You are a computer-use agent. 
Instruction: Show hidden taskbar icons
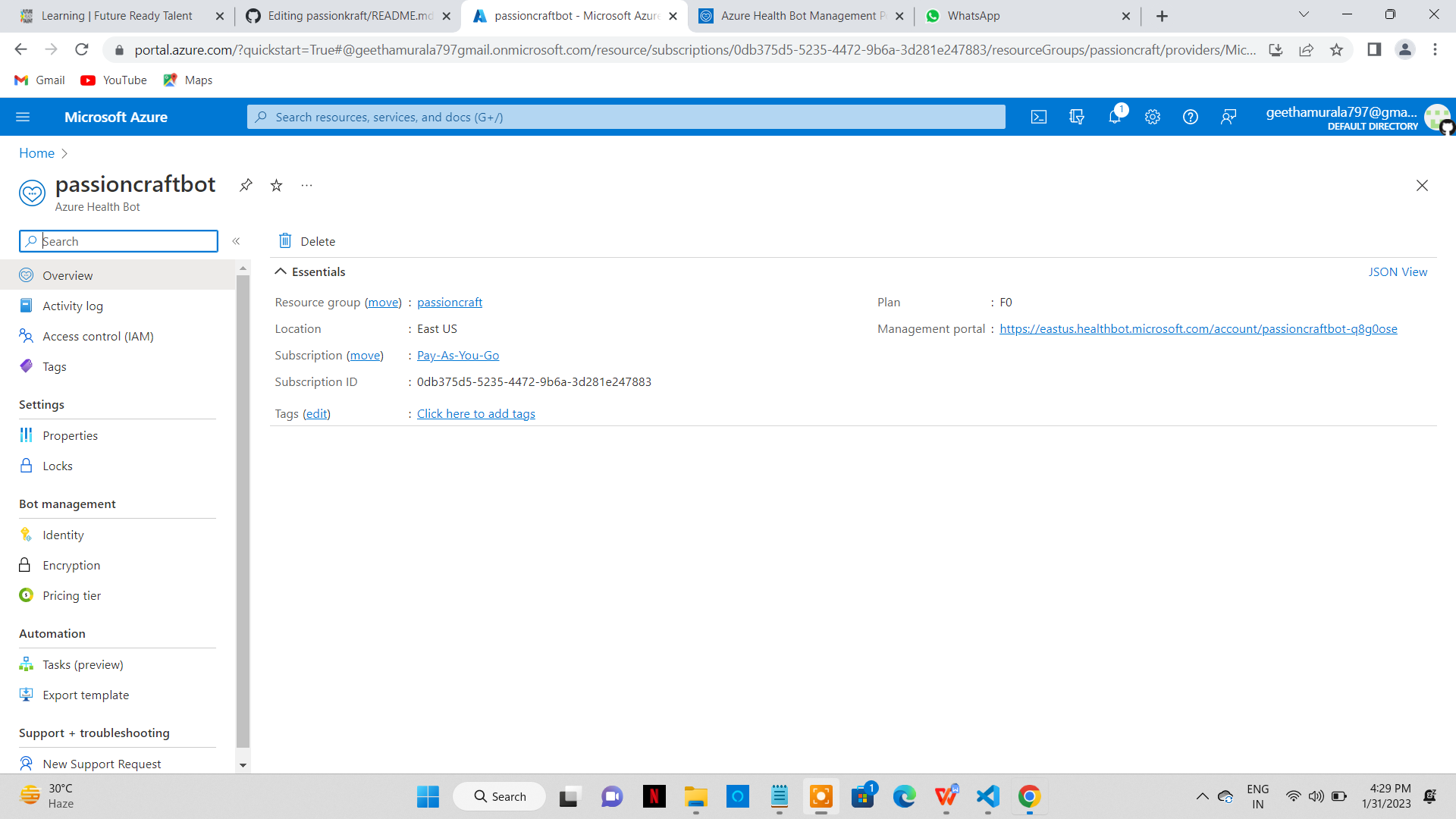[x=1201, y=797]
